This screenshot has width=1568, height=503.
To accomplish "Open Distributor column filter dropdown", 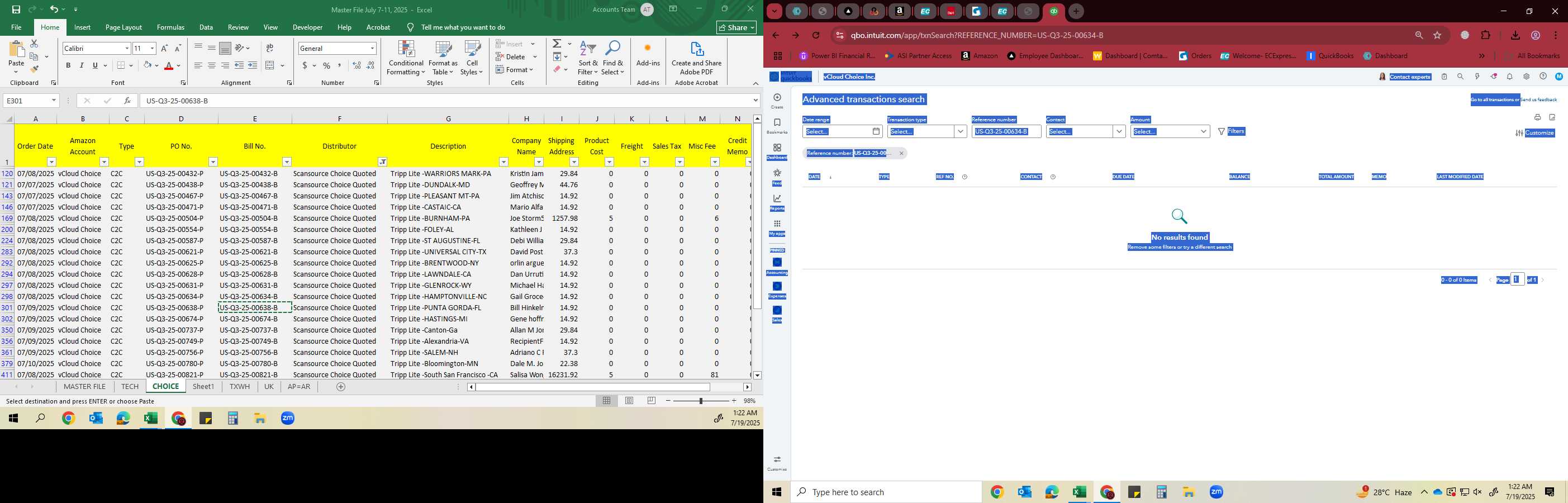I will 382,162.
